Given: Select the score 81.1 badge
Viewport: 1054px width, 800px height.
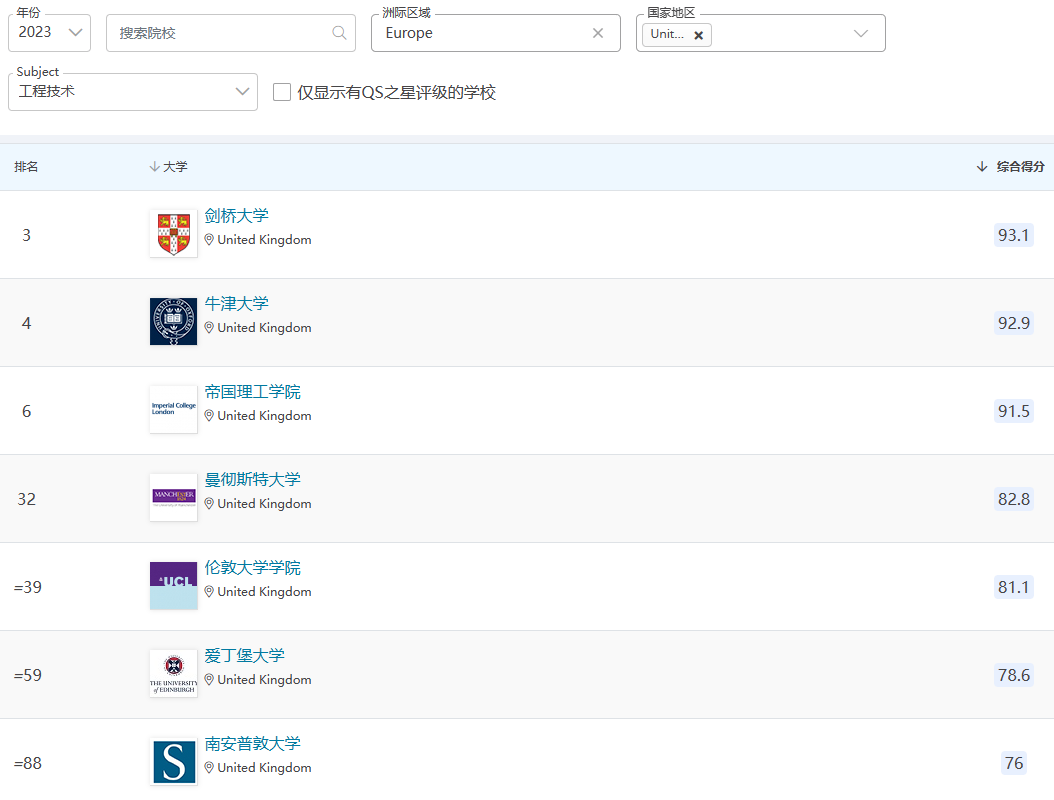Looking at the screenshot, I should click(1014, 588).
